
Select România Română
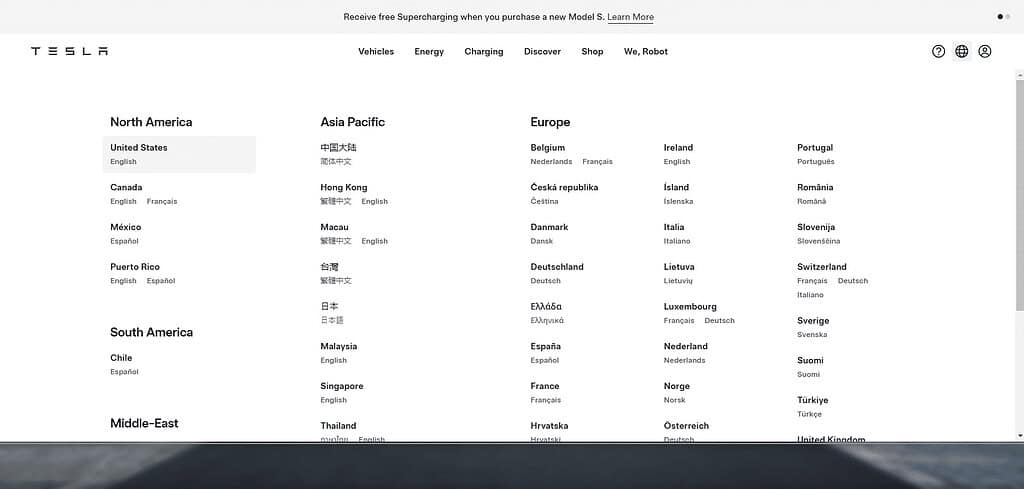[812, 202]
